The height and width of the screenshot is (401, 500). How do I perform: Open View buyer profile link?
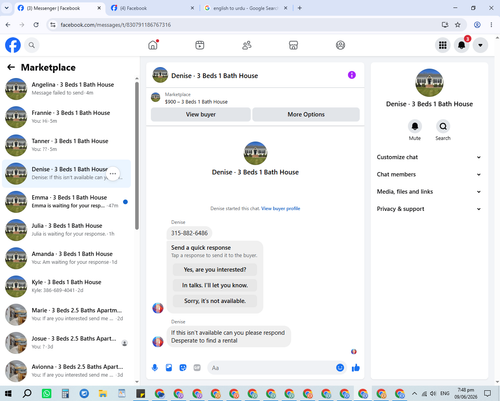point(281,208)
